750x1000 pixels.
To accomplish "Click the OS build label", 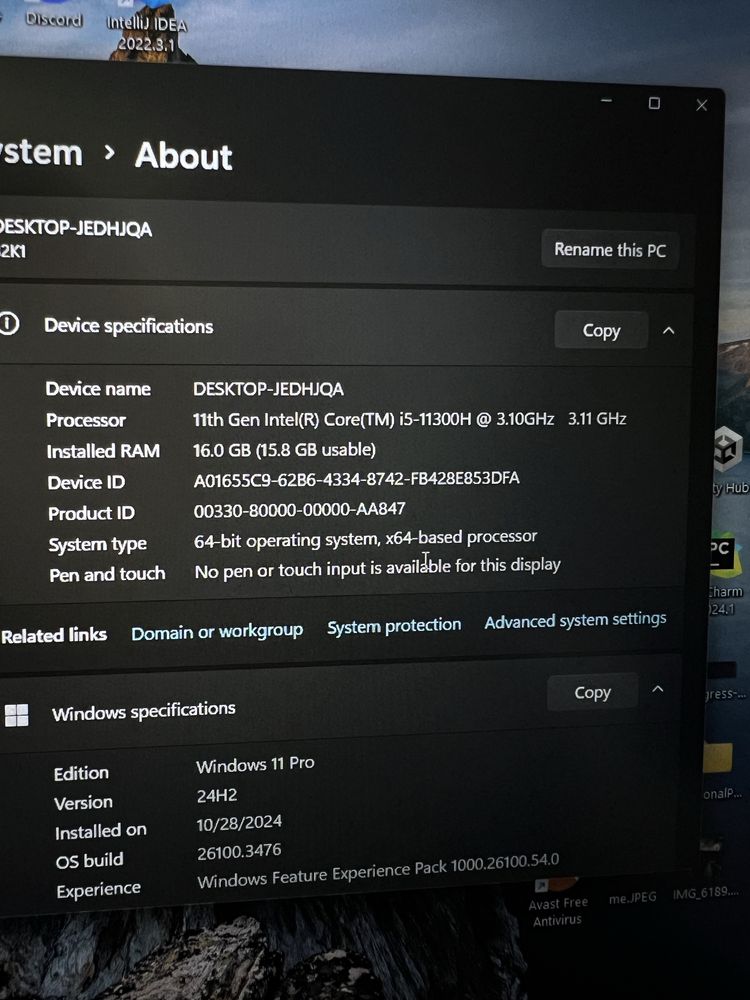I will pos(89,861).
